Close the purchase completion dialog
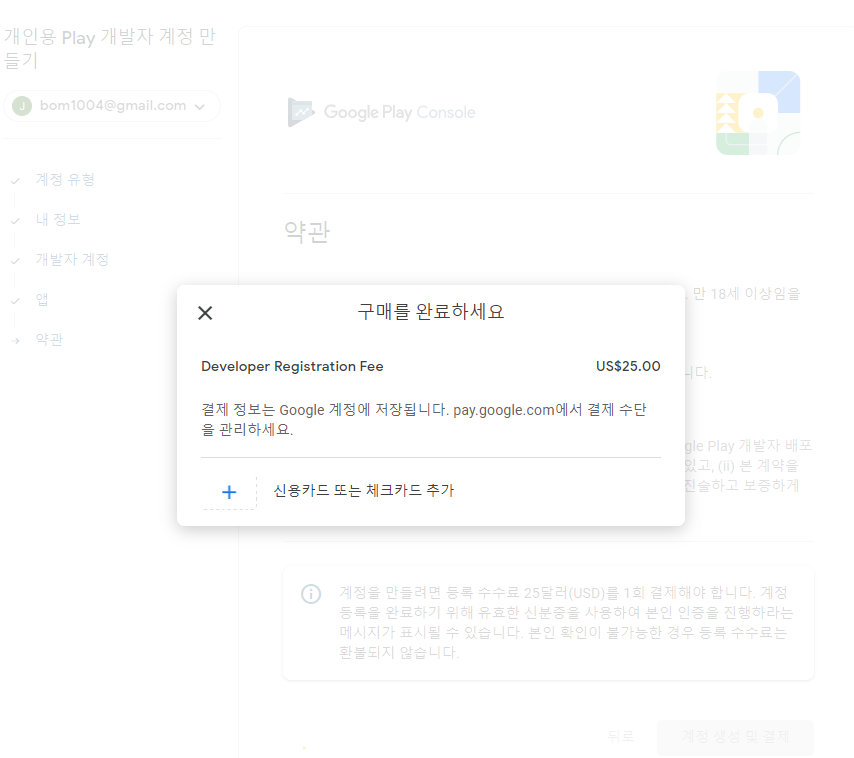This screenshot has width=854, height=758. coord(205,313)
